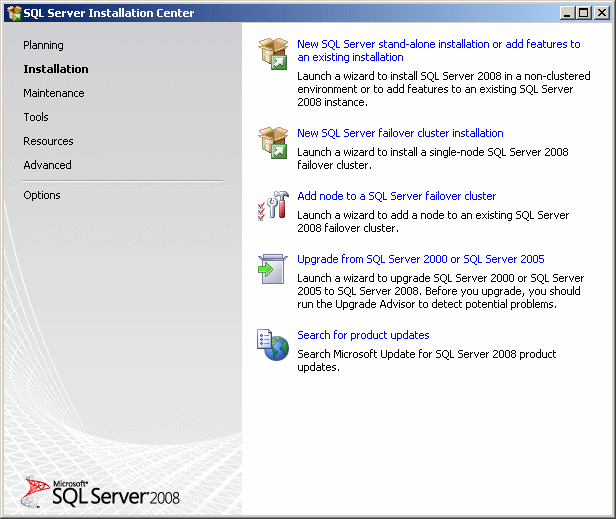Close the SQL Server Installation Center
The image size is (616, 519).
coord(601,13)
